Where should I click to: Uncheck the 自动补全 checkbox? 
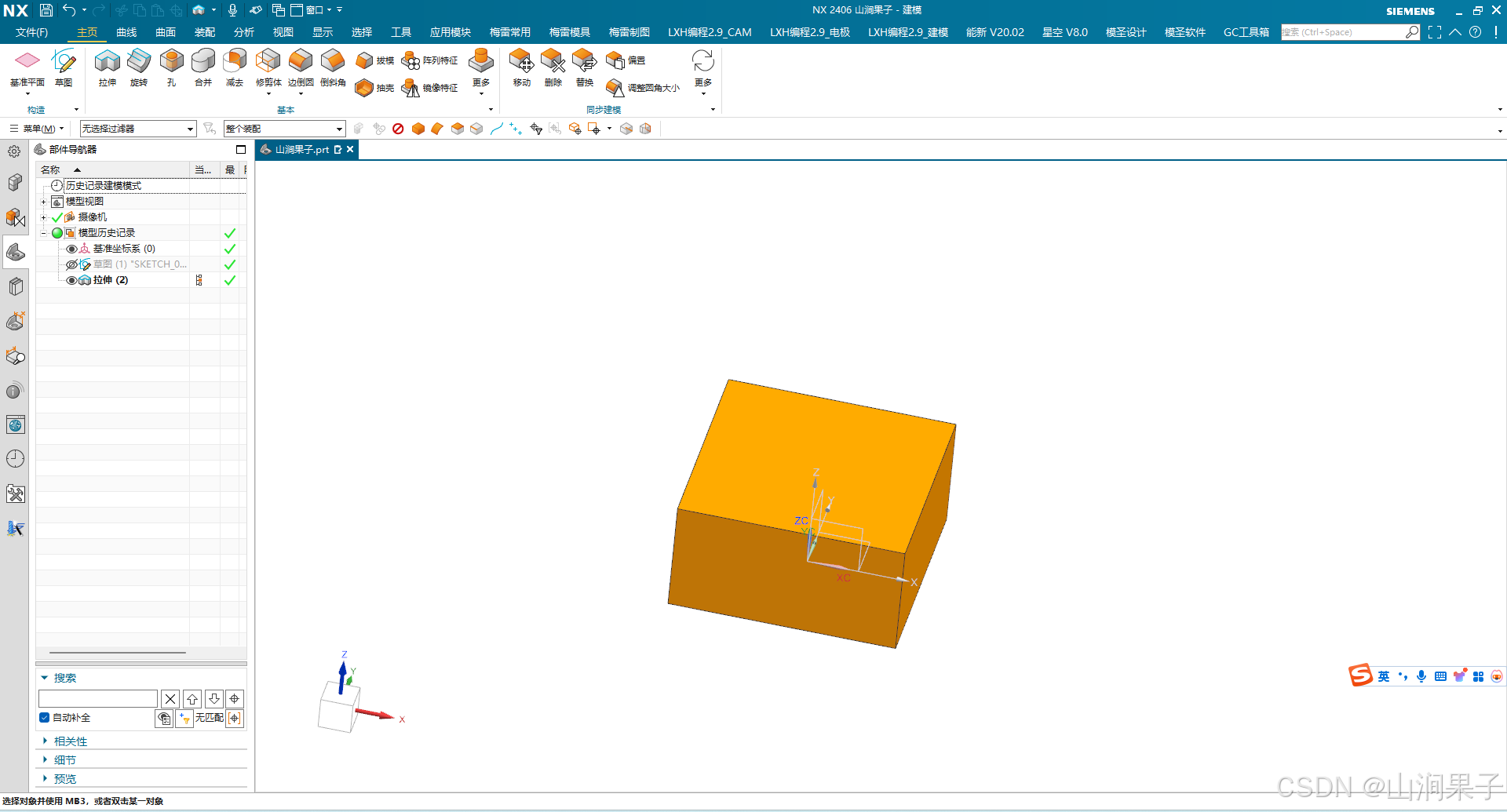45,717
